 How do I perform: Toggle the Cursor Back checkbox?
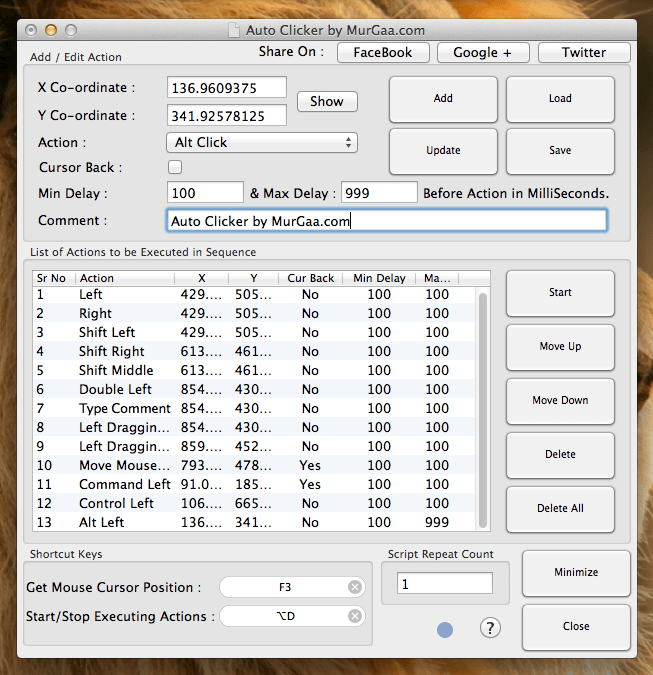point(175,167)
